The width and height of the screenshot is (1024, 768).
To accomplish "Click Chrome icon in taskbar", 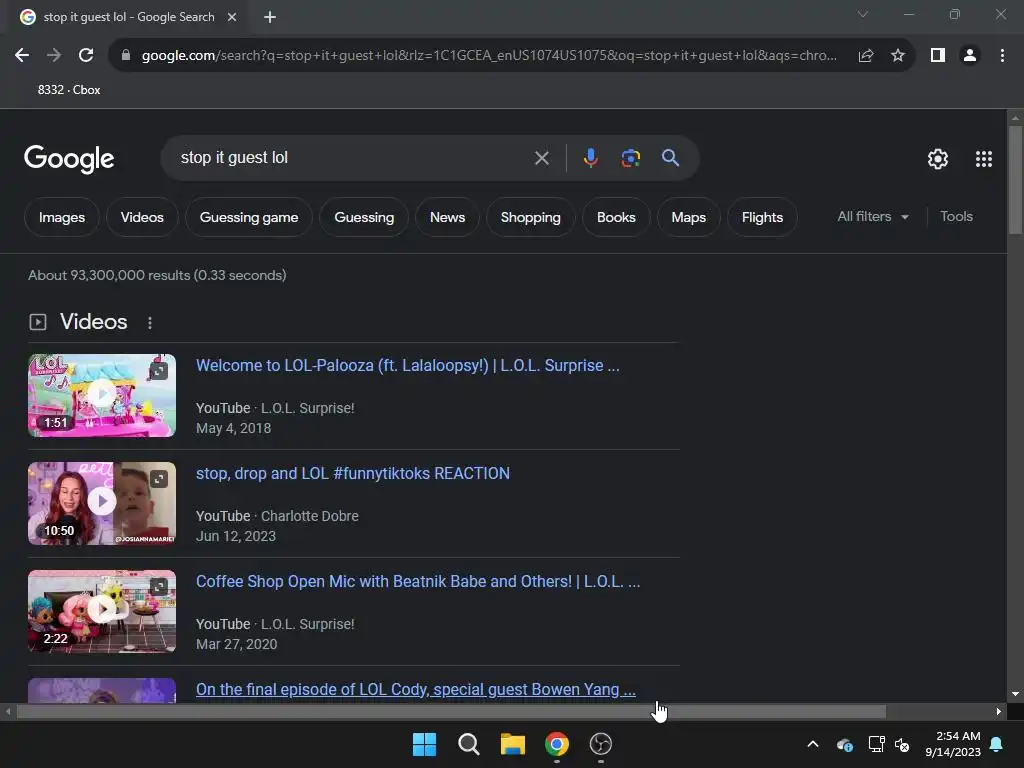I will pyautogui.click(x=556, y=744).
